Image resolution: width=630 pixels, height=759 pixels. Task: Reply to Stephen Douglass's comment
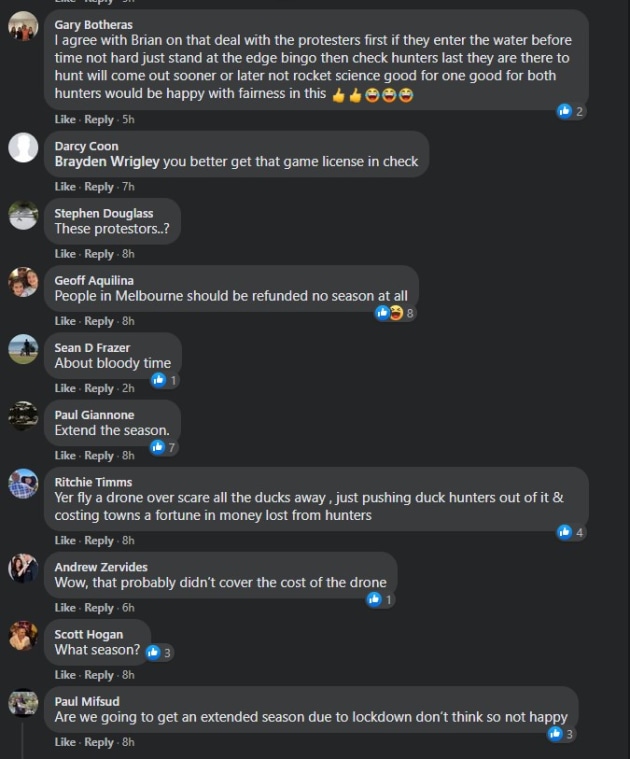[99, 254]
